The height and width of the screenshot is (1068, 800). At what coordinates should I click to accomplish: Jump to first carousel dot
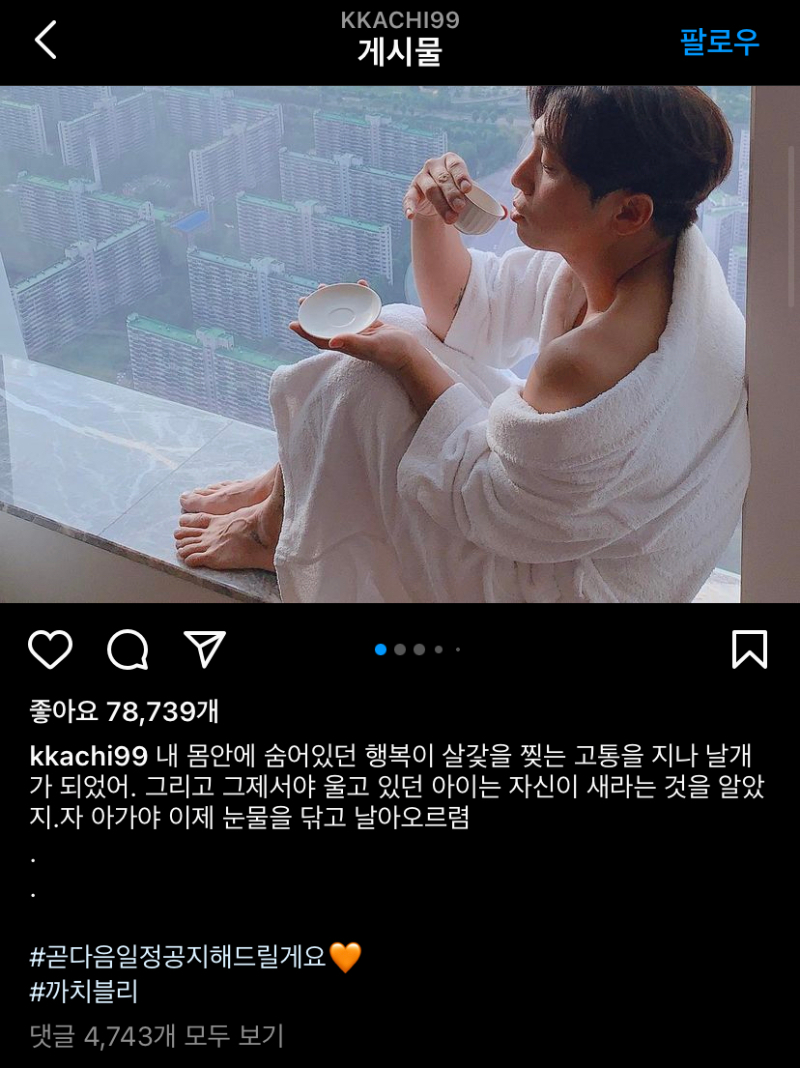tap(381, 650)
